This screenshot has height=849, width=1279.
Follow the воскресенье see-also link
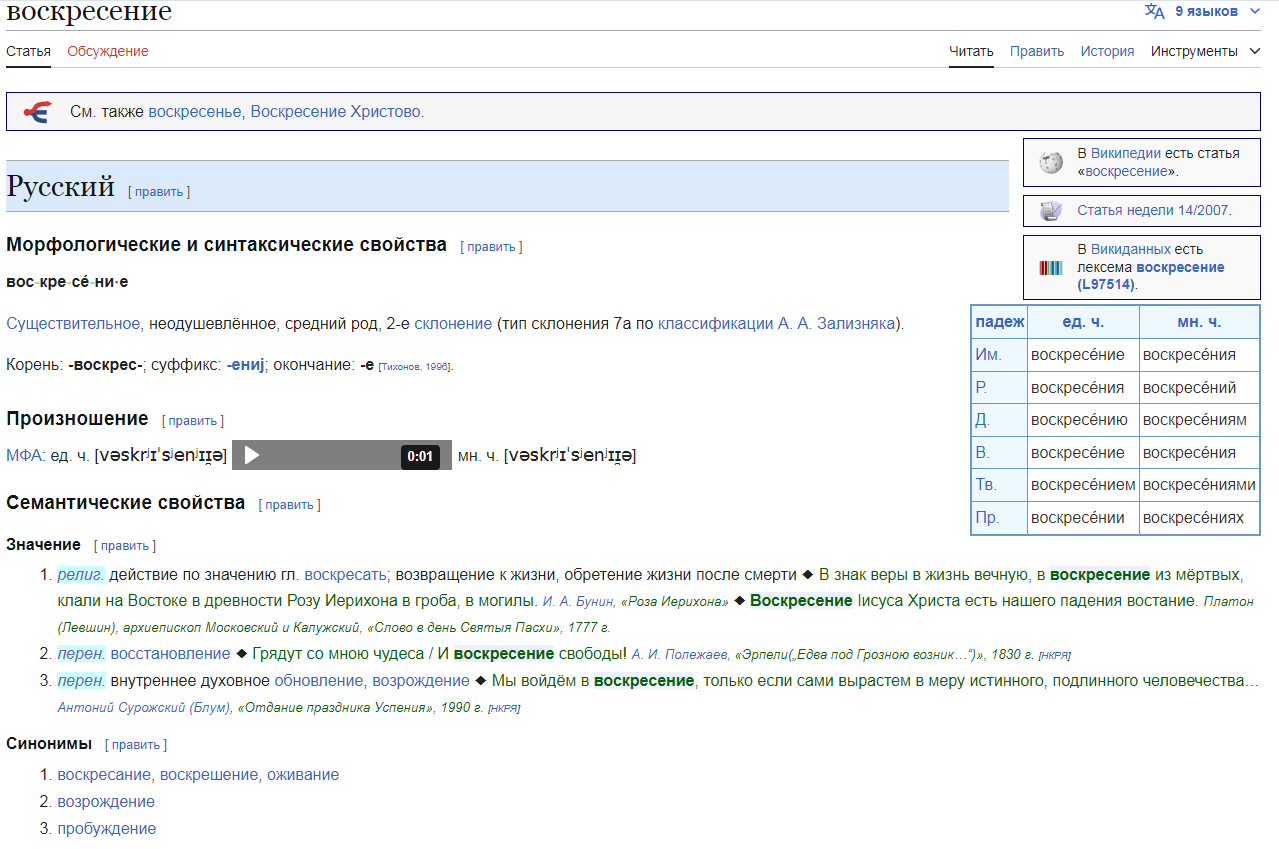tap(195, 111)
